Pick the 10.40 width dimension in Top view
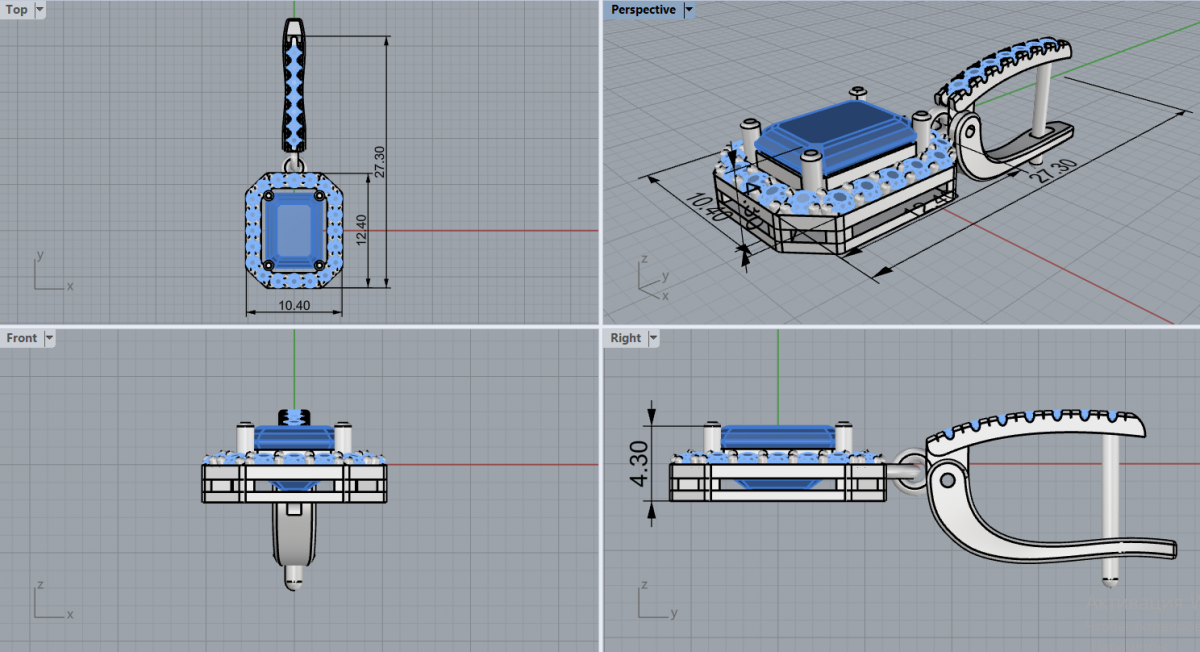This screenshot has height=652, width=1200. coord(295,304)
